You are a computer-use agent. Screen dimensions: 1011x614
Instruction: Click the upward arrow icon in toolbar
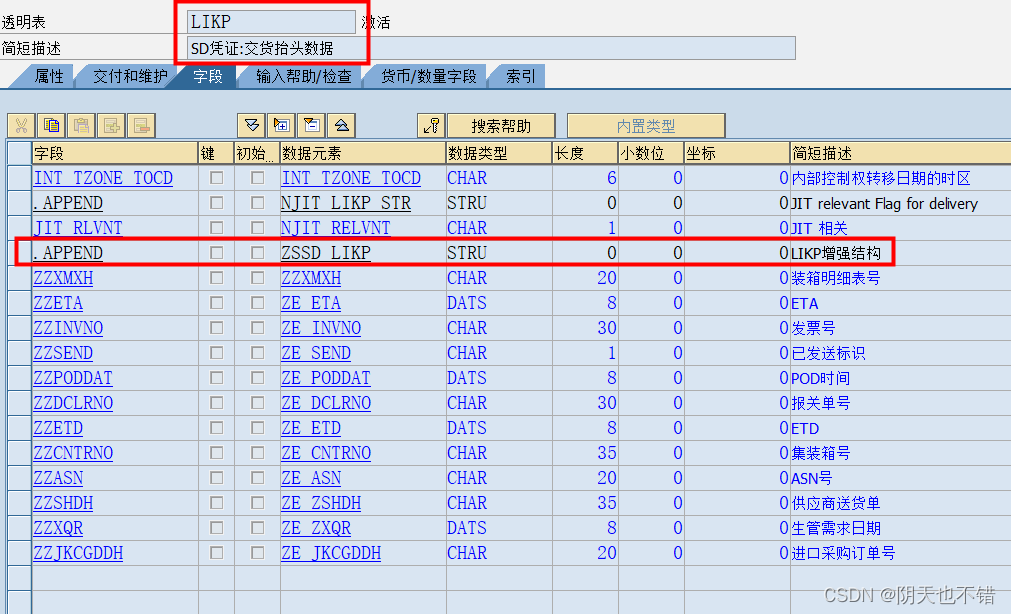342,125
